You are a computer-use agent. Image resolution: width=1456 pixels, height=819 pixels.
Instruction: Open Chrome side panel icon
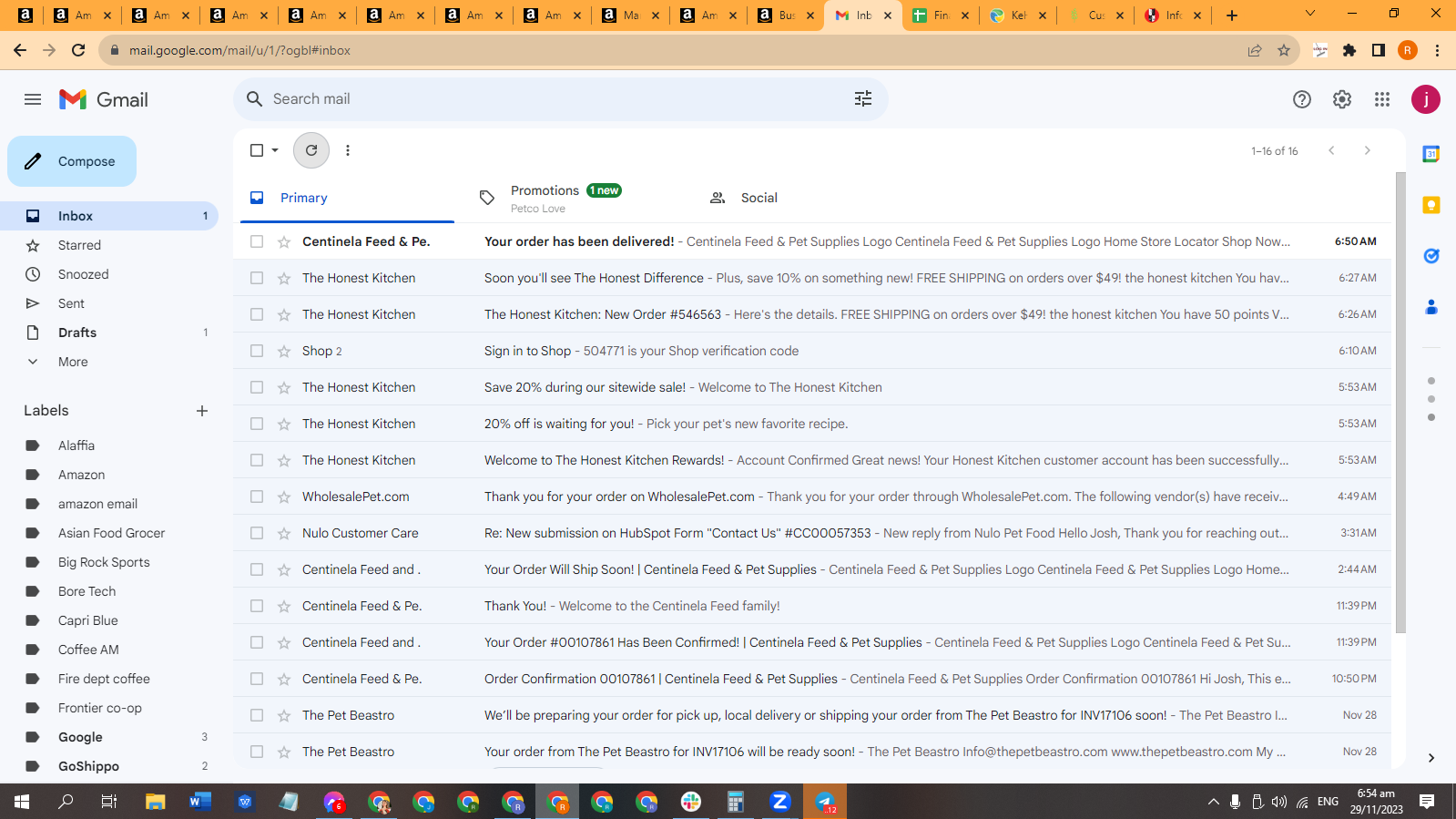[1379, 50]
